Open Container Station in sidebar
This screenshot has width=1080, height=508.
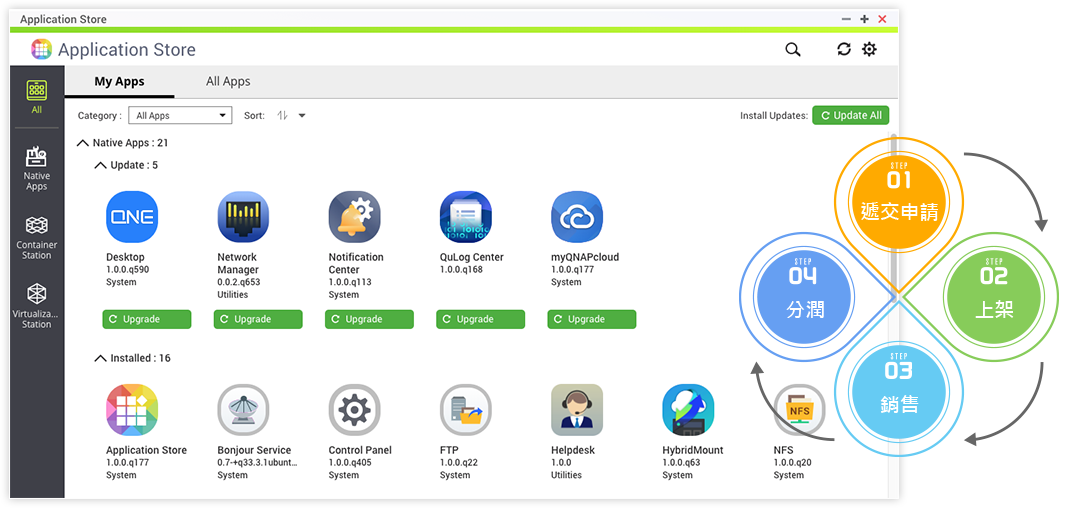37,237
